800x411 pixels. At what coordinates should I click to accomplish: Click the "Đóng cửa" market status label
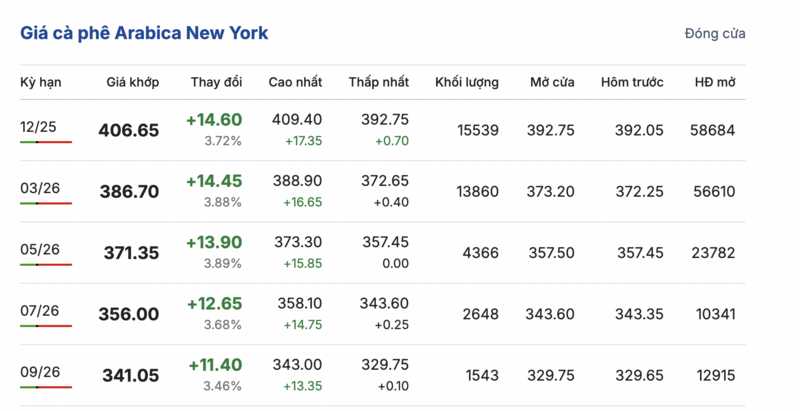coord(715,34)
